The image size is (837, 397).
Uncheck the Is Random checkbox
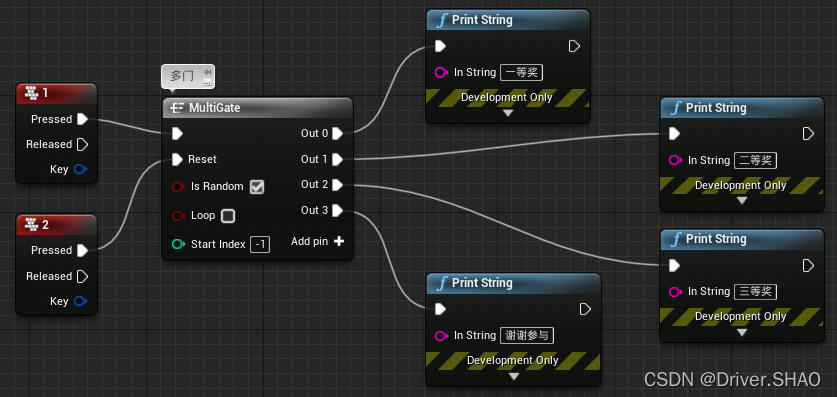point(257,187)
